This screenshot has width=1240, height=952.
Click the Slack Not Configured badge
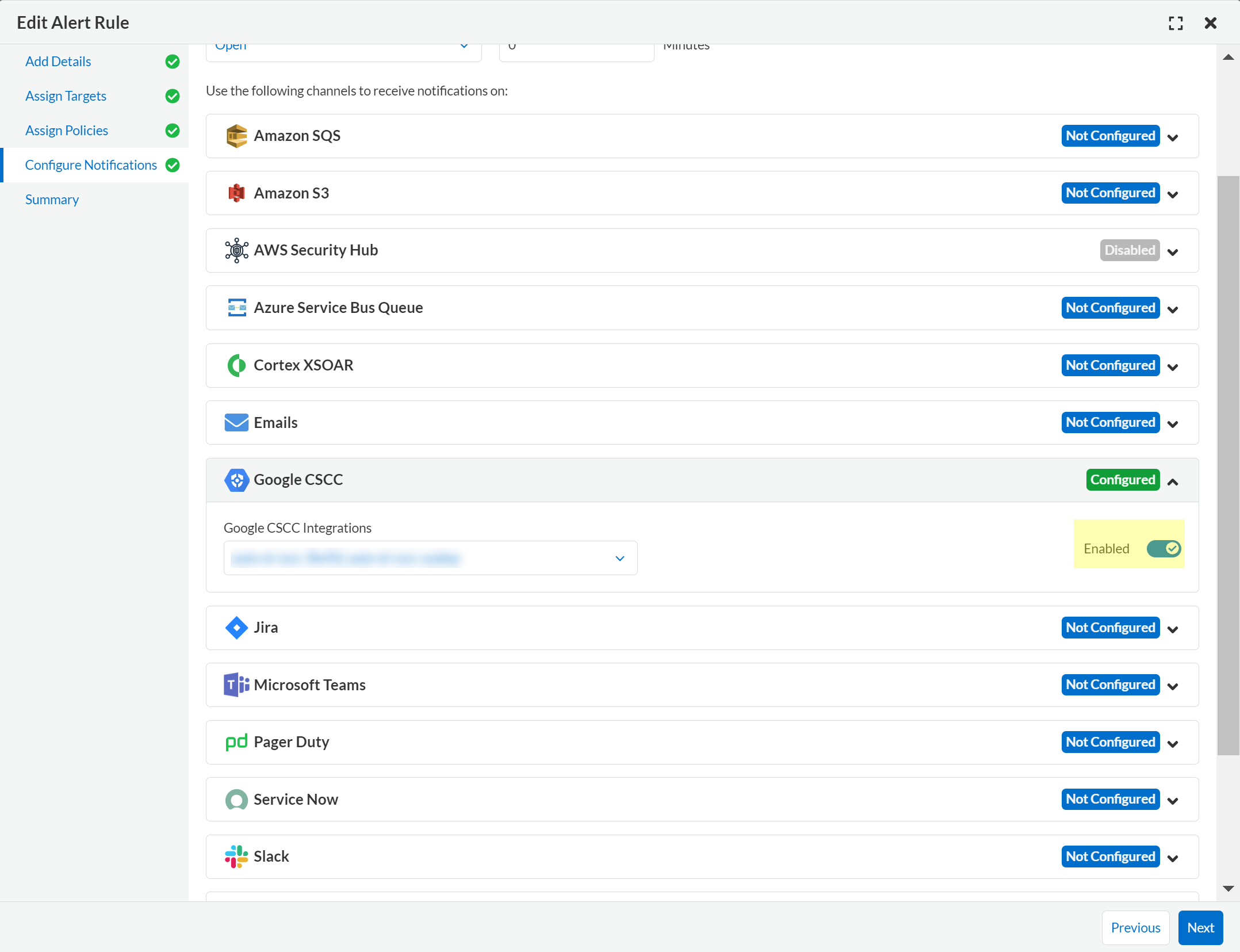tap(1111, 857)
